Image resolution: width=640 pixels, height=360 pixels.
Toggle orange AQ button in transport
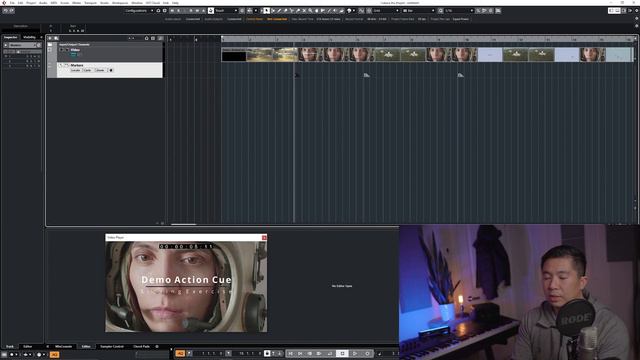tap(180, 353)
